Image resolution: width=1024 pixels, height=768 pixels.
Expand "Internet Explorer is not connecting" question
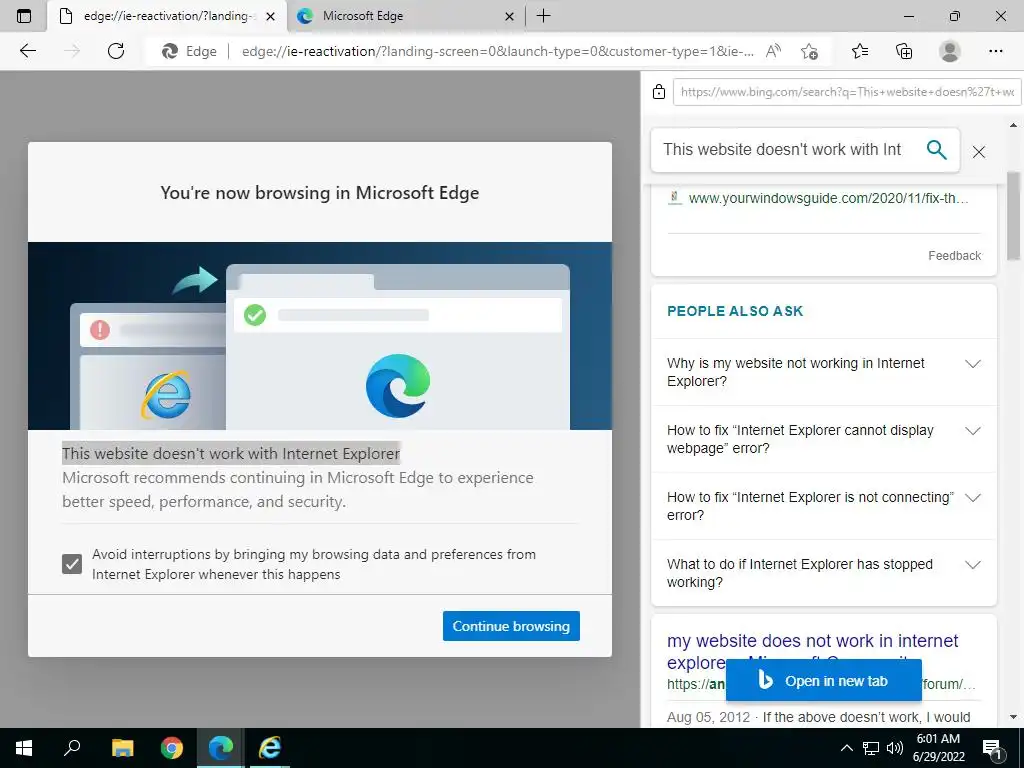[x=824, y=506]
